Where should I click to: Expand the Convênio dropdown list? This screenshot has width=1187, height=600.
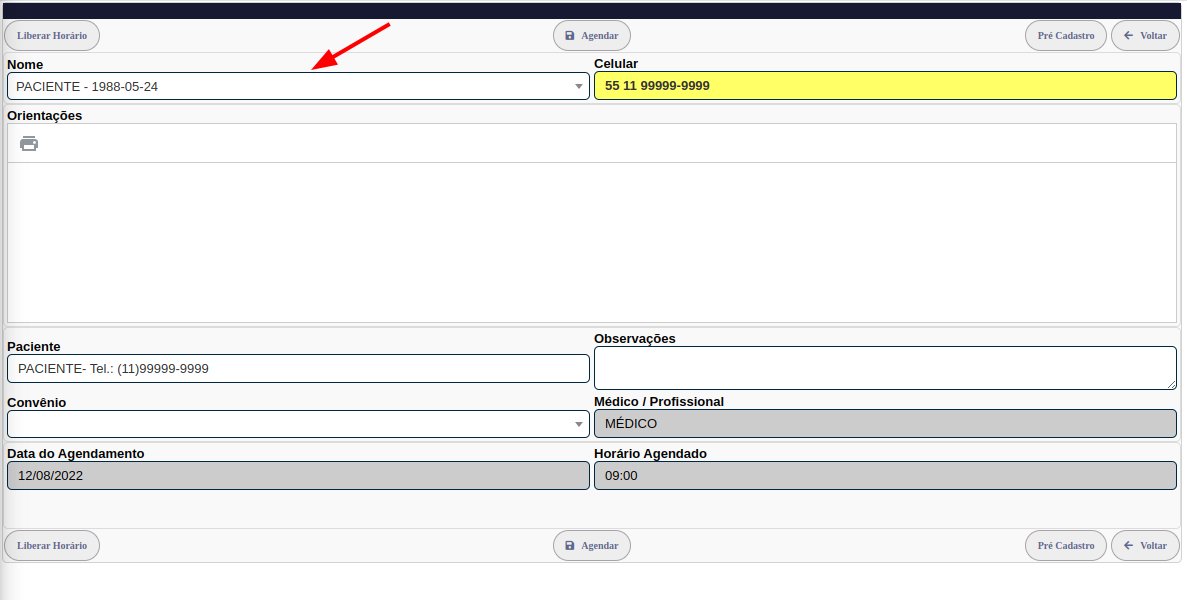(298, 425)
